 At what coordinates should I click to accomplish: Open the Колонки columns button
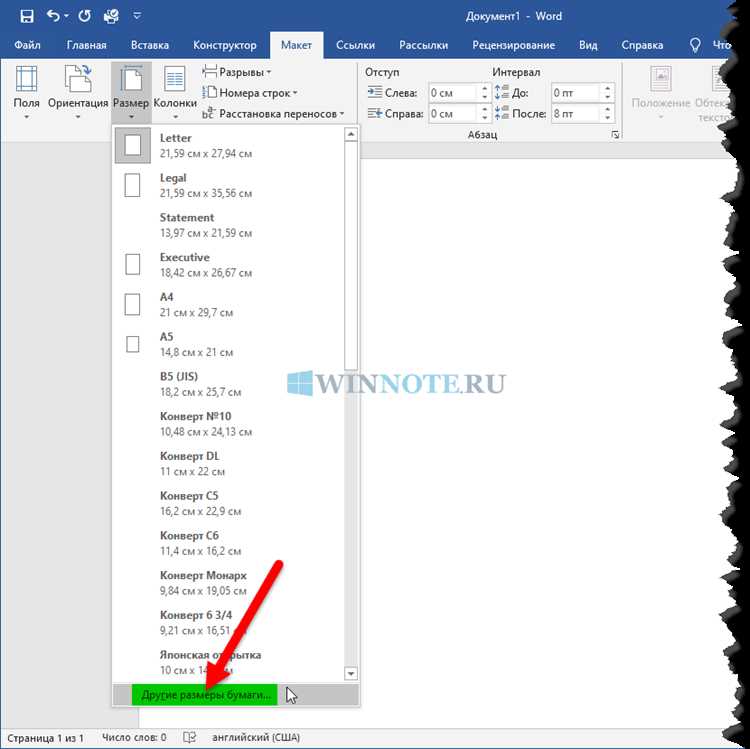click(x=175, y=92)
